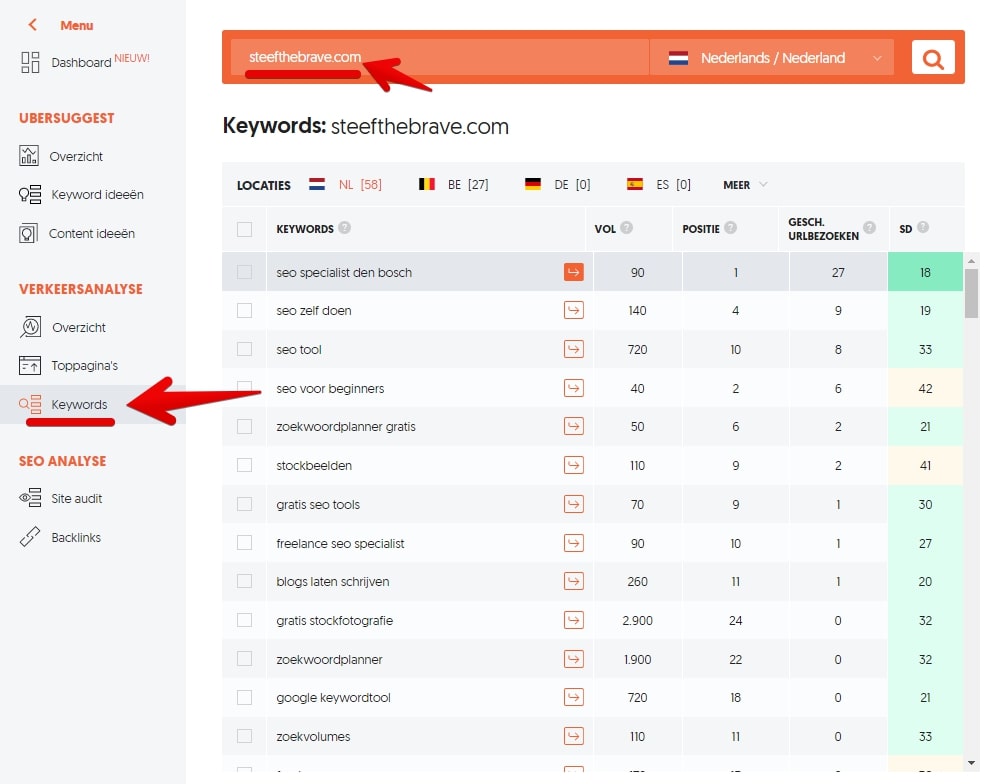
Task: Toggle select-all checkbox in table header
Action: coord(244,229)
